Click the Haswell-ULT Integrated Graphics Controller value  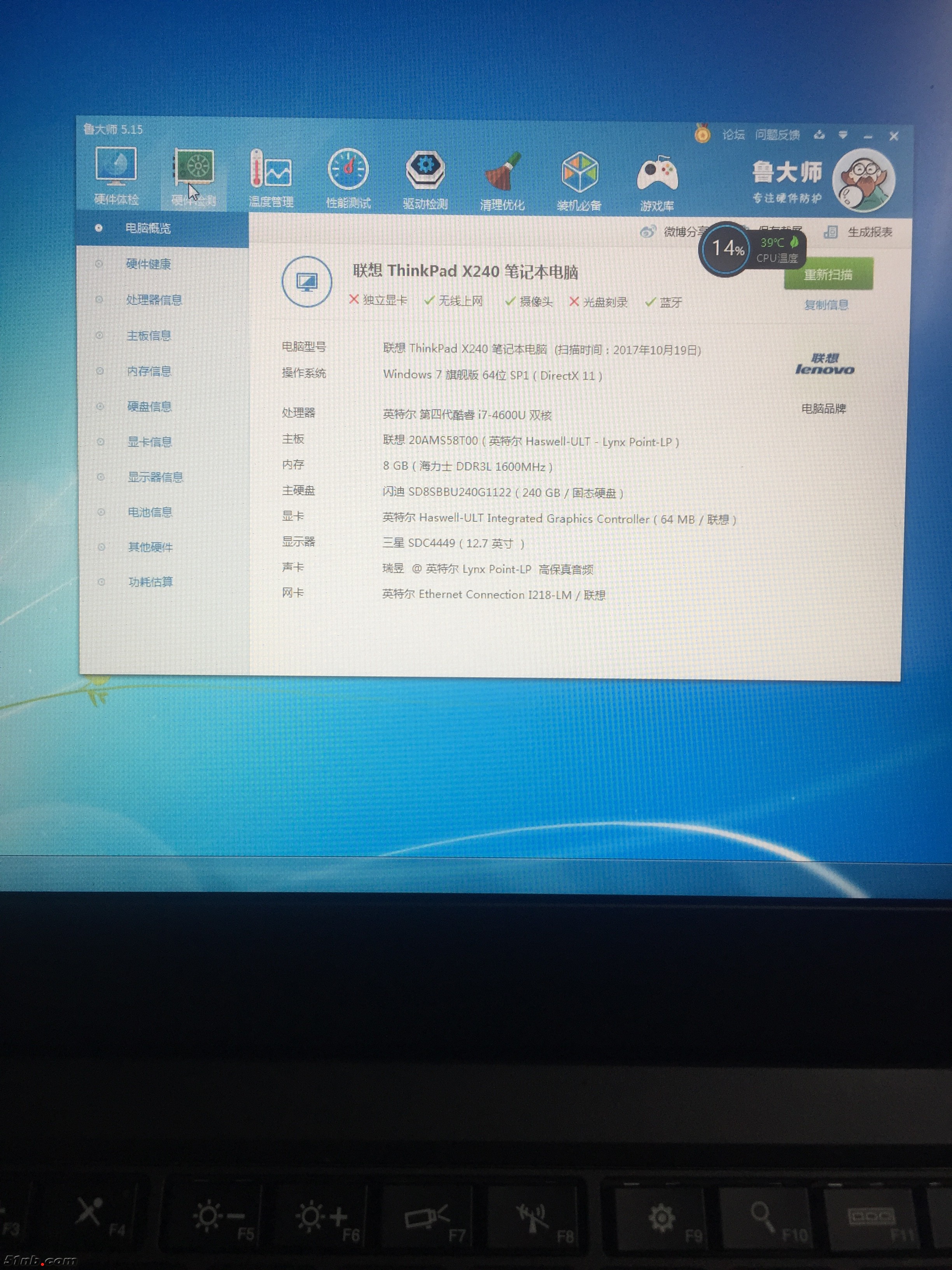tap(560, 518)
